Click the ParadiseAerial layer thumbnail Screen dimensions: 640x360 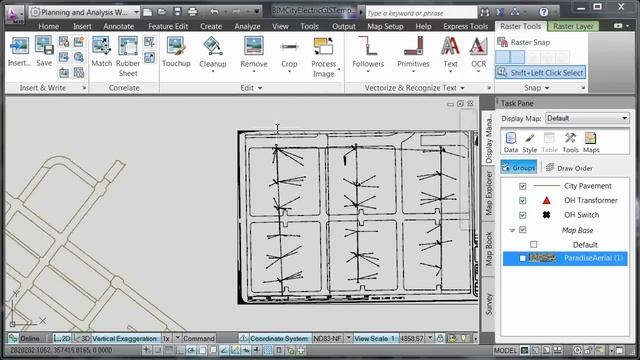542,258
